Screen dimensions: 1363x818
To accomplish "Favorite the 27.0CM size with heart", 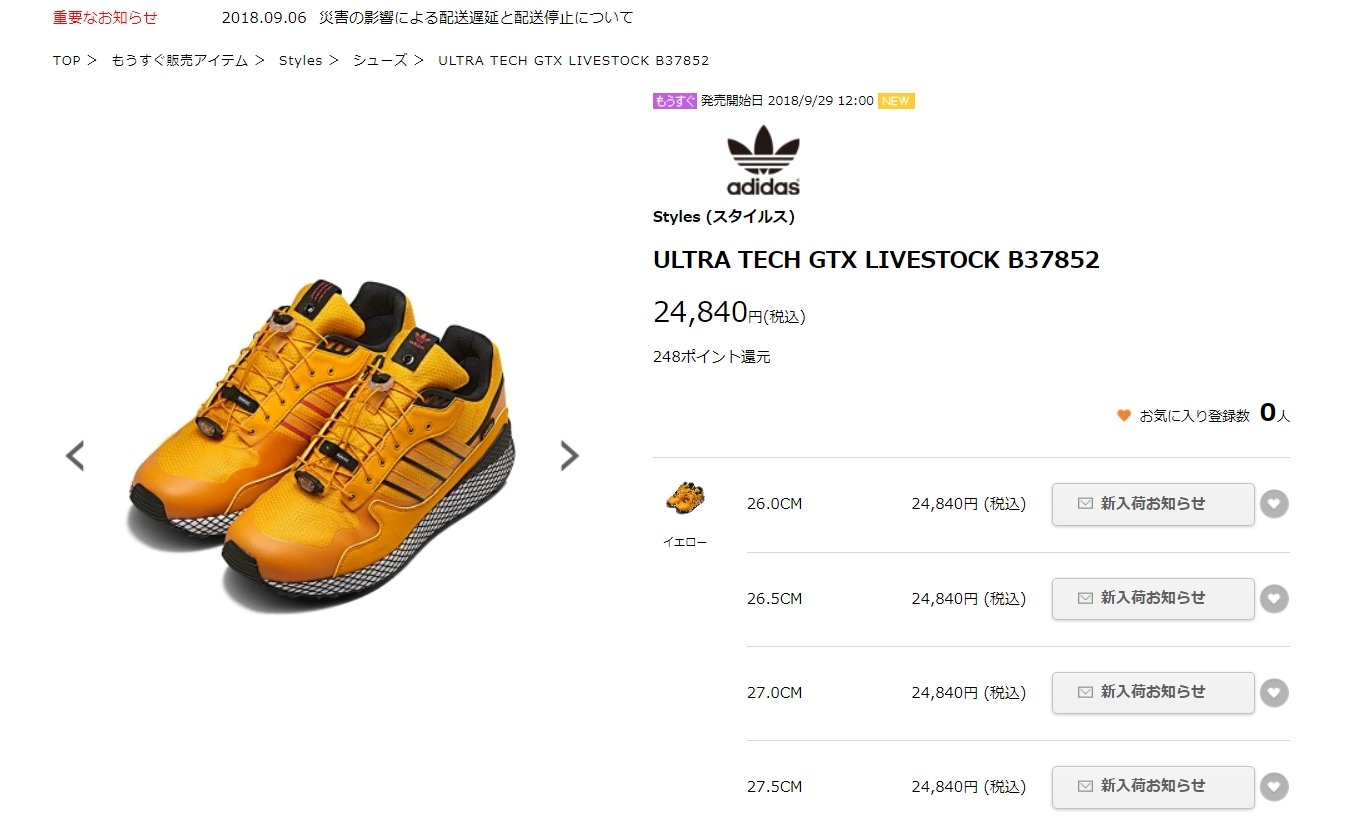I will (1274, 692).
